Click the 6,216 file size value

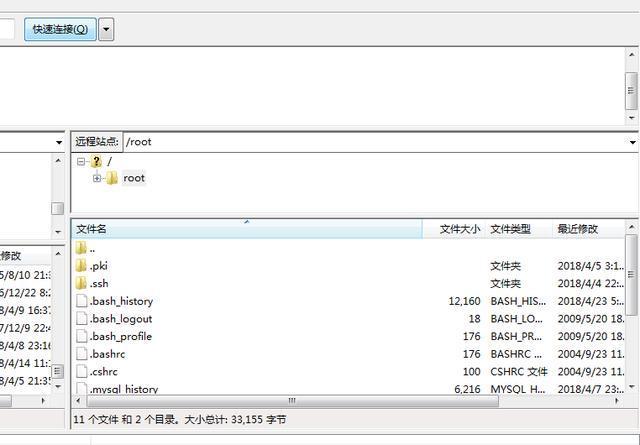coord(467,389)
